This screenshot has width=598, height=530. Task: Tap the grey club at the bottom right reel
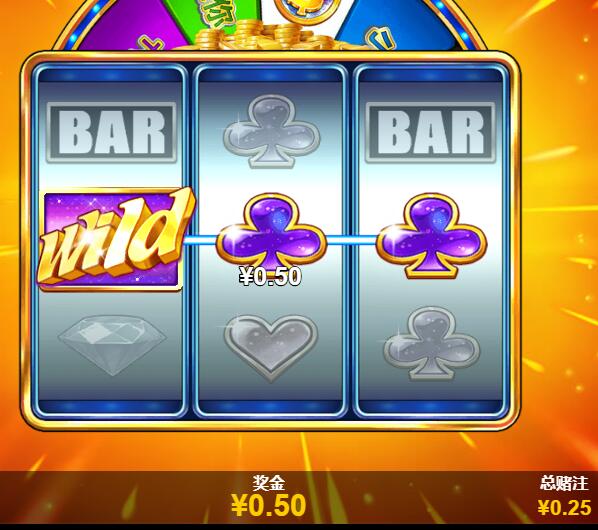(432, 343)
